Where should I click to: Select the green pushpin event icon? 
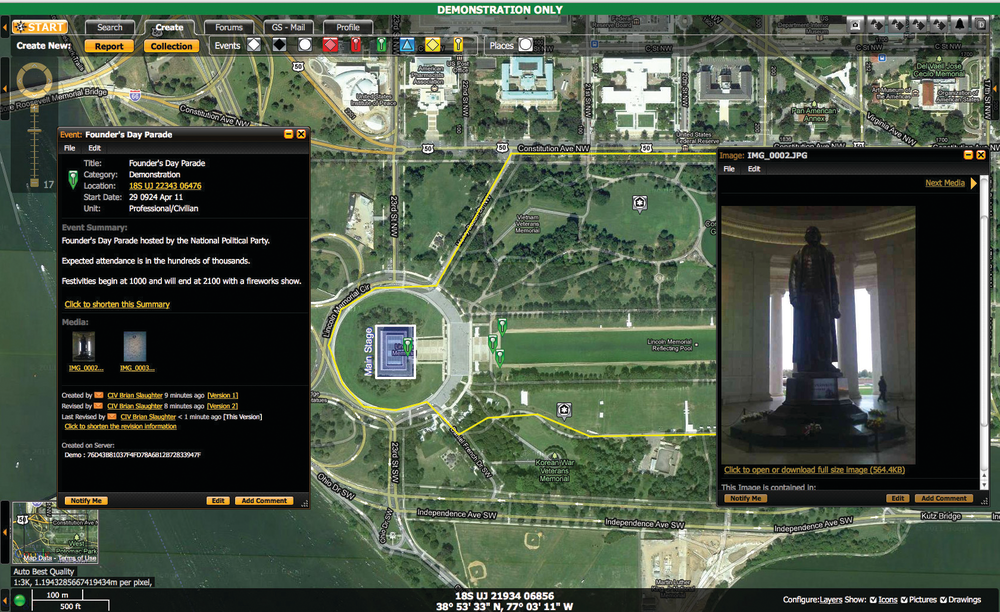pyautogui.click(x=381, y=44)
